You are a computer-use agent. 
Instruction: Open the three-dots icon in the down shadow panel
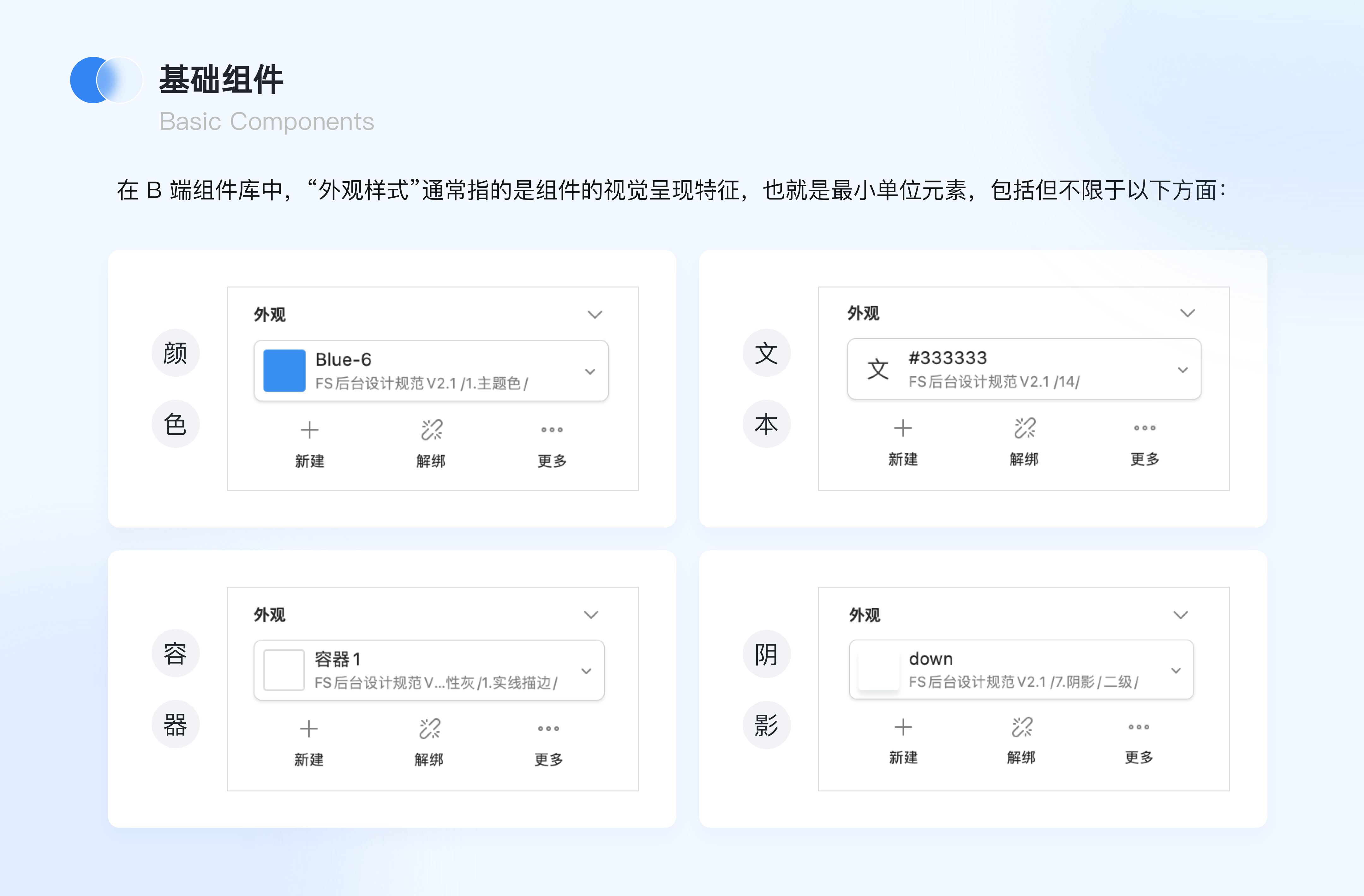1139,727
